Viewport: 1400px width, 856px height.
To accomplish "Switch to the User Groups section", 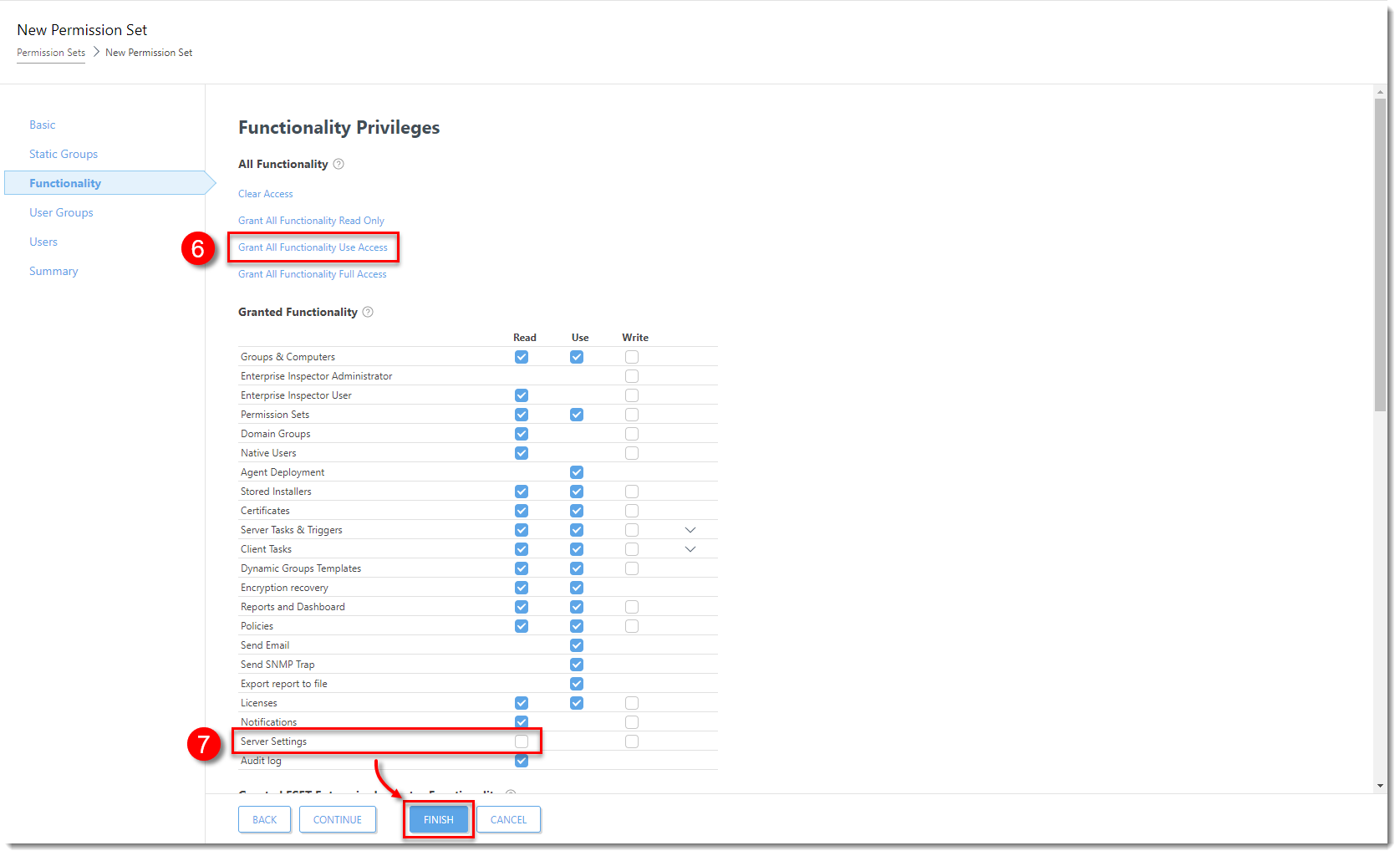I will [61, 212].
